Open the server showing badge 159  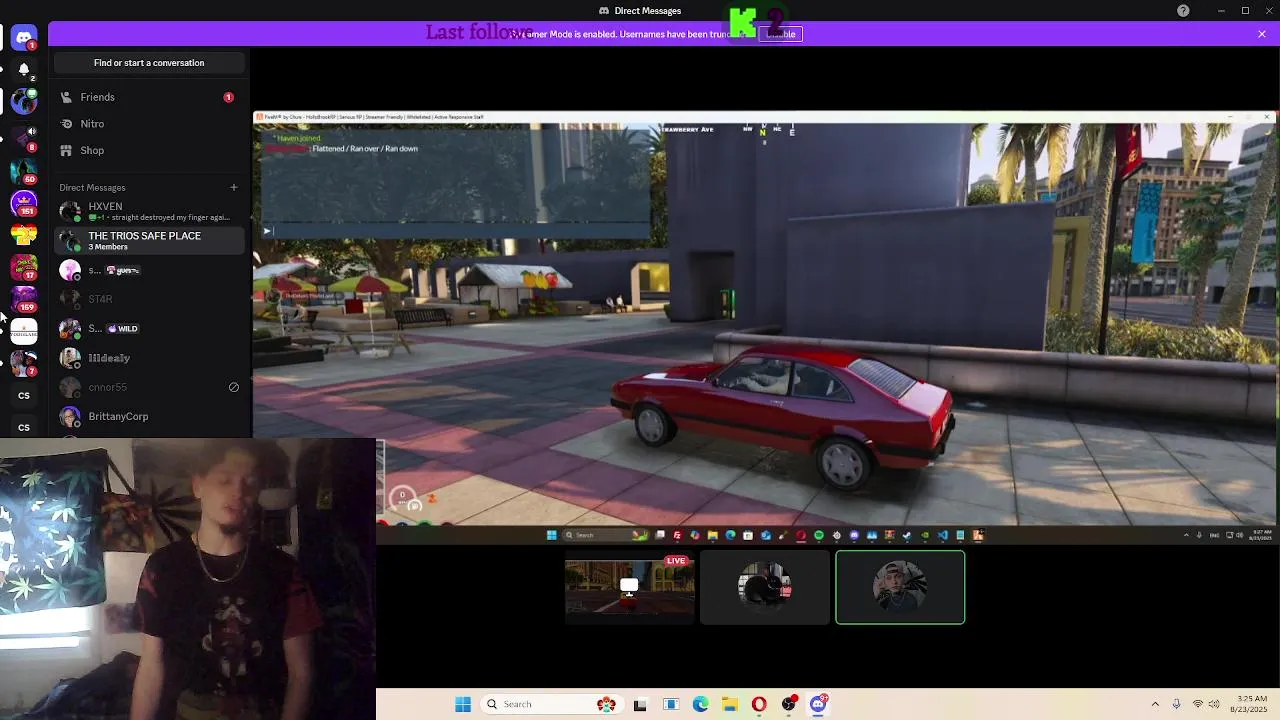tap(24, 298)
